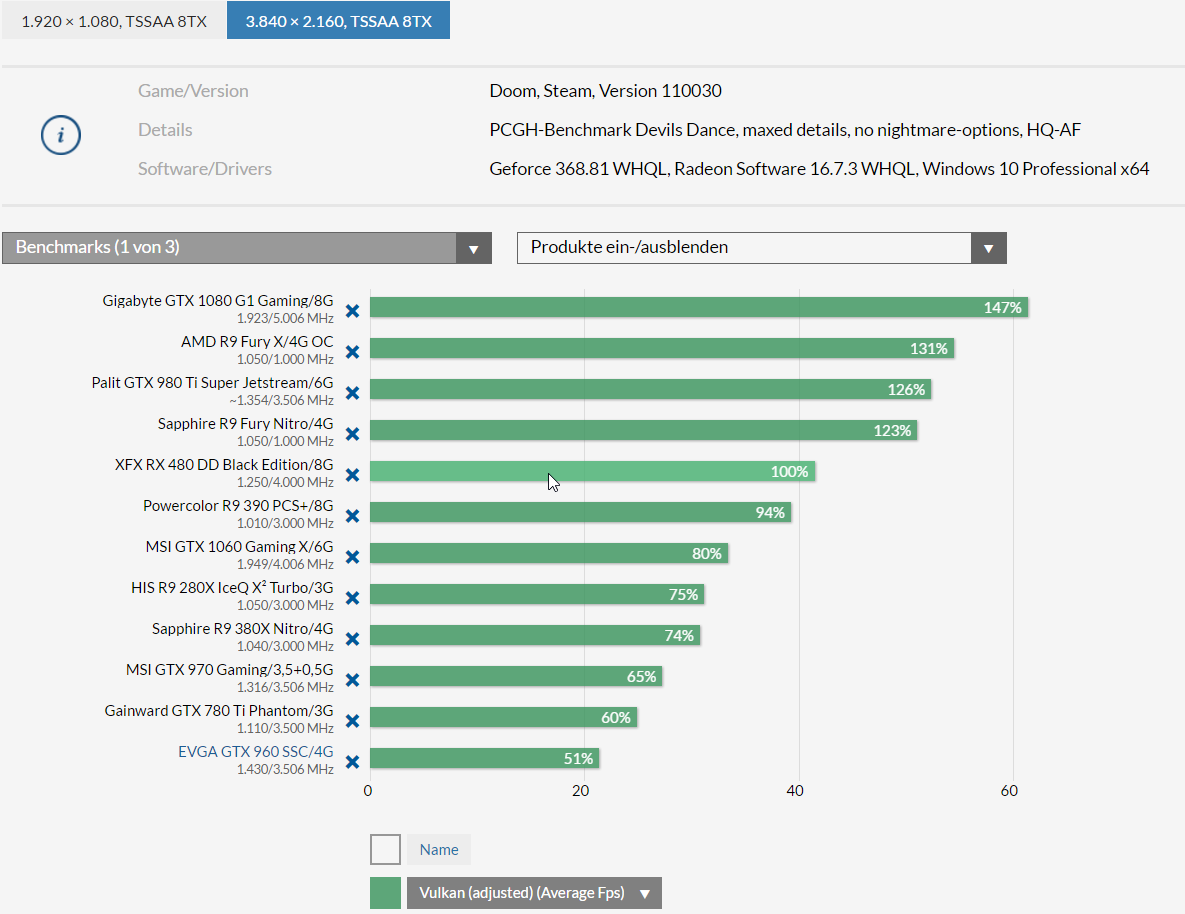This screenshot has width=1185, height=914.
Task: Click Gainward GTX 780 Ti Phantom/3G label
Action: 219,711
